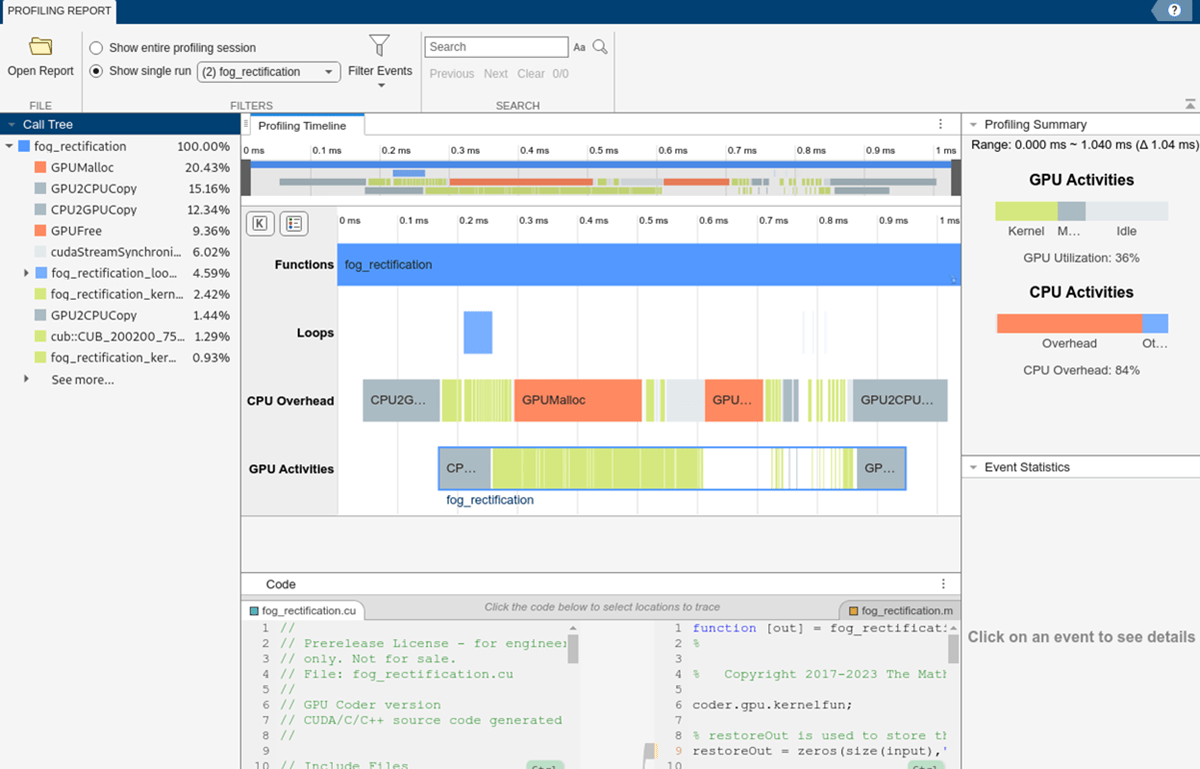The width and height of the screenshot is (1200, 769).
Task: Open the fog_rectification run dropdown
Action: point(268,72)
